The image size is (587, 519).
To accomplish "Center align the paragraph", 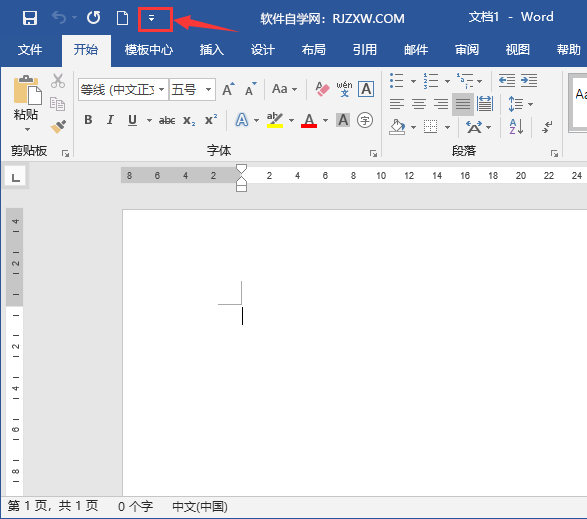I will click(419, 104).
